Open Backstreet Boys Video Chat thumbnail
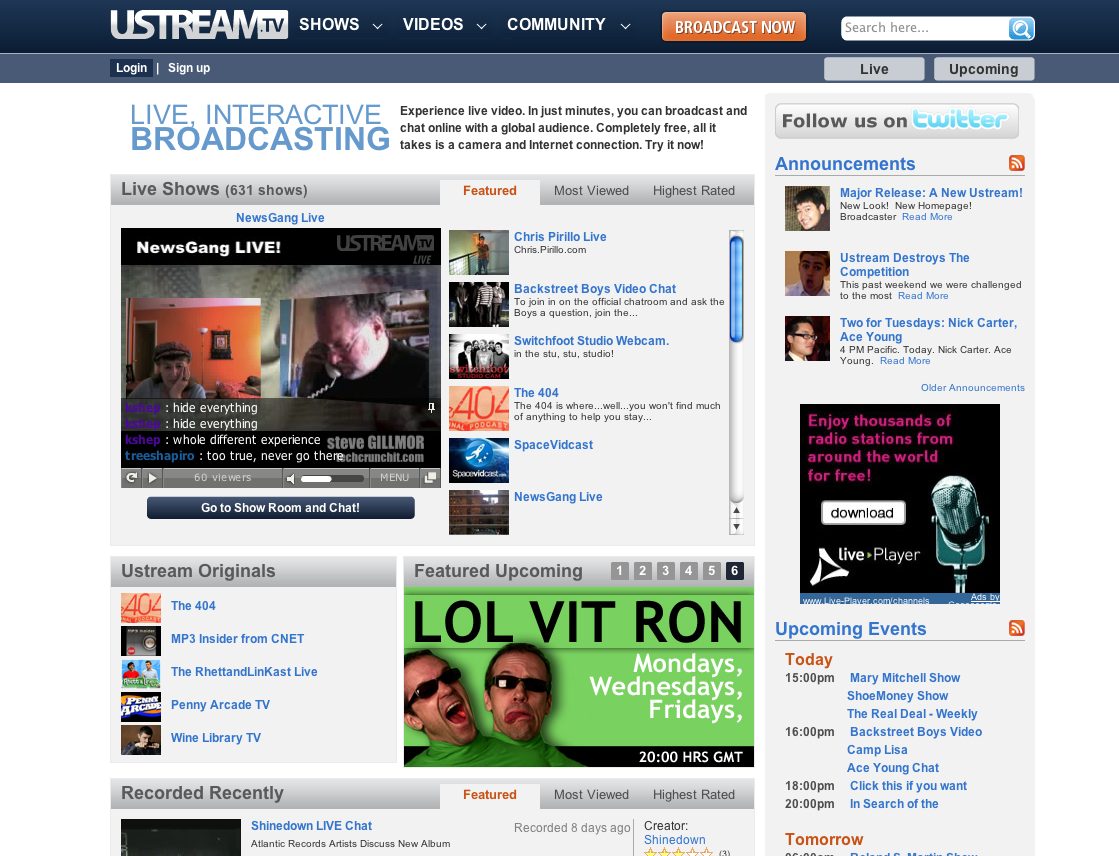1119x856 pixels. point(479,305)
